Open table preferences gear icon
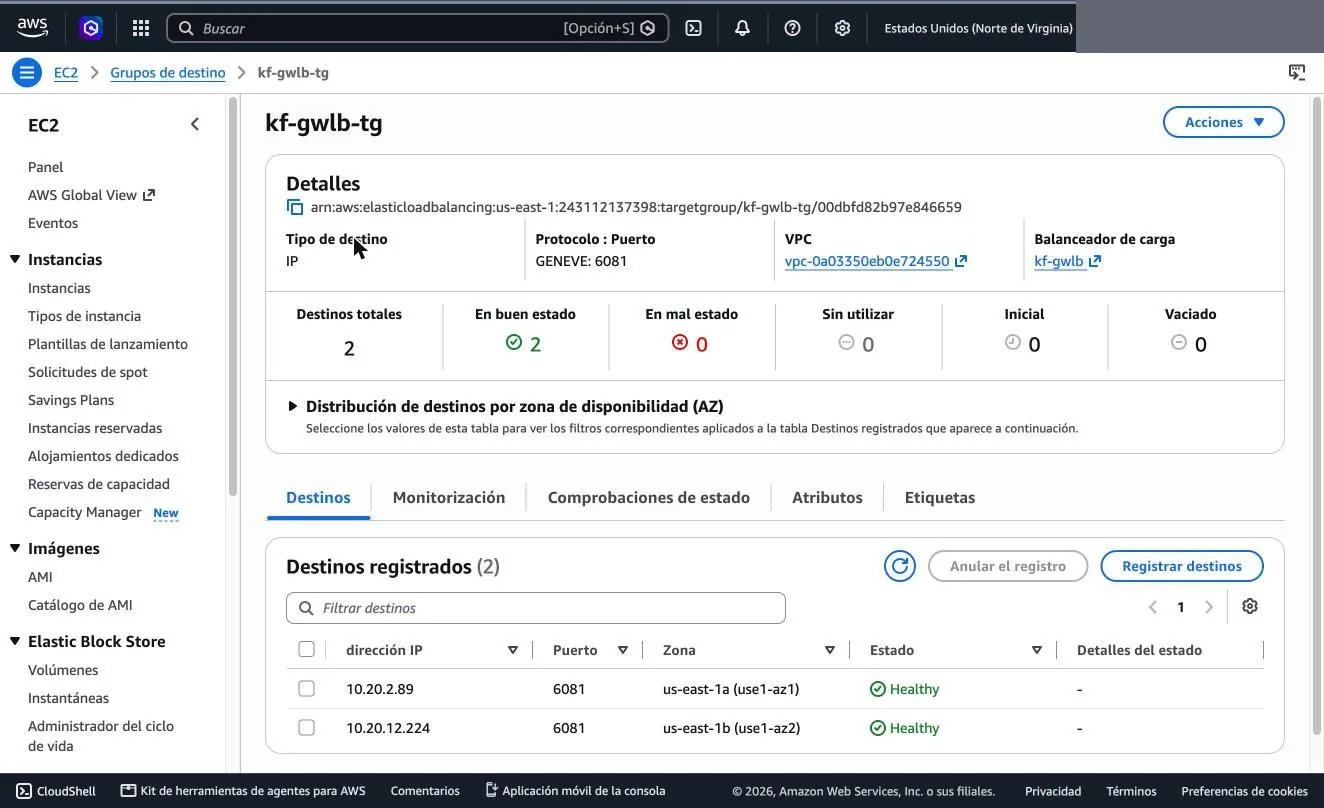The width and height of the screenshot is (1324, 808). pyautogui.click(x=1249, y=606)
